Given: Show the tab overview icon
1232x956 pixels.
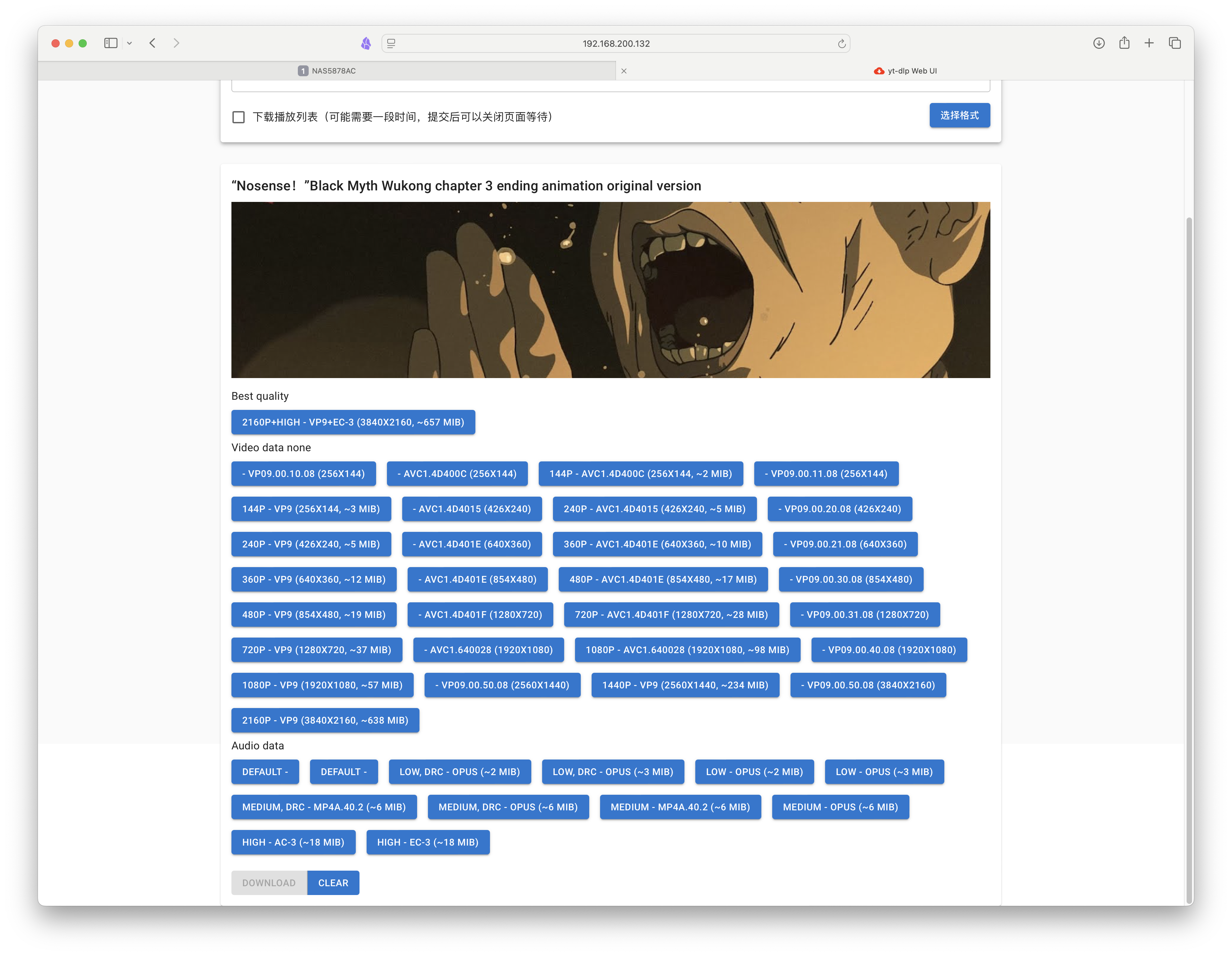Looking at the screenshot, I should (x=1175, y=43).
